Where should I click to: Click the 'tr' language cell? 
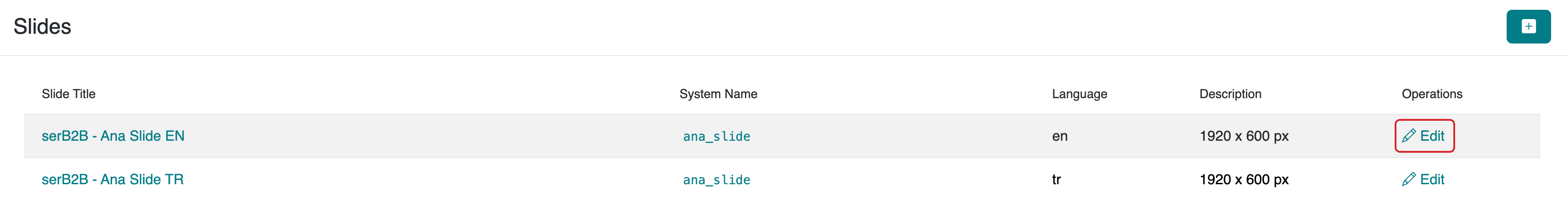tap(1056, 180)
